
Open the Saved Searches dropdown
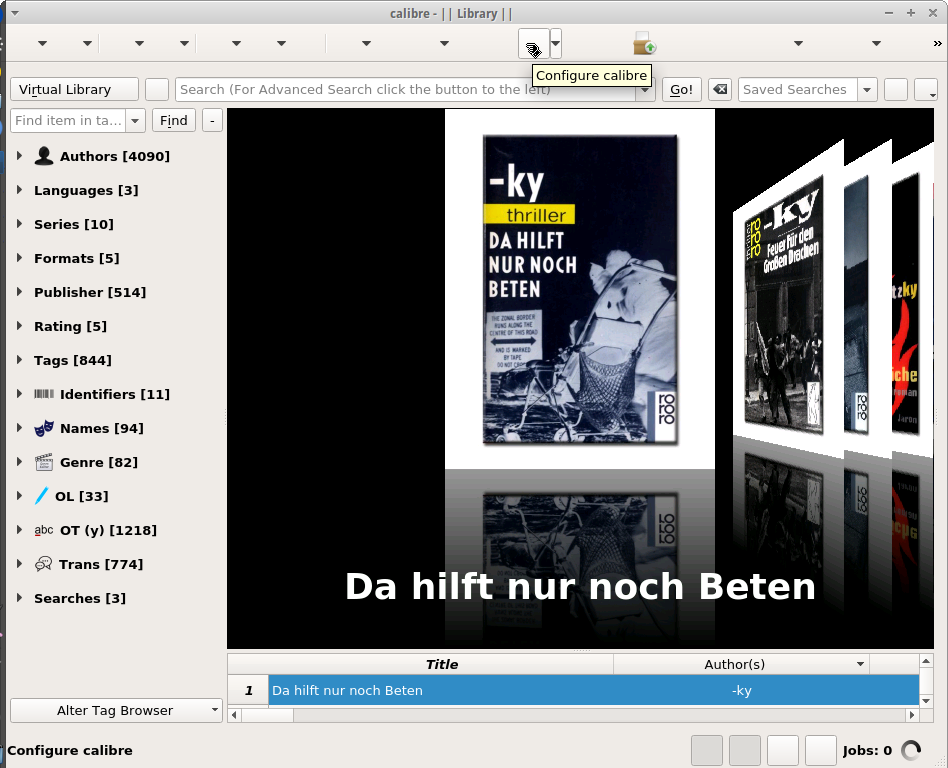[867, 90]
